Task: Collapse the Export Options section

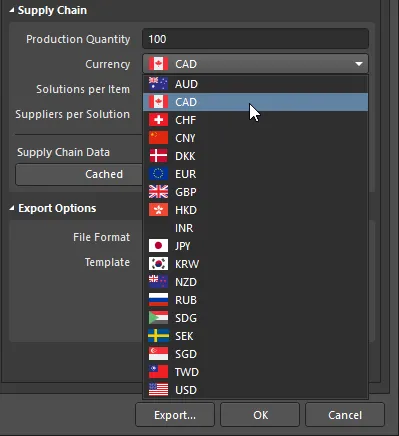Action: pos(12,208)
